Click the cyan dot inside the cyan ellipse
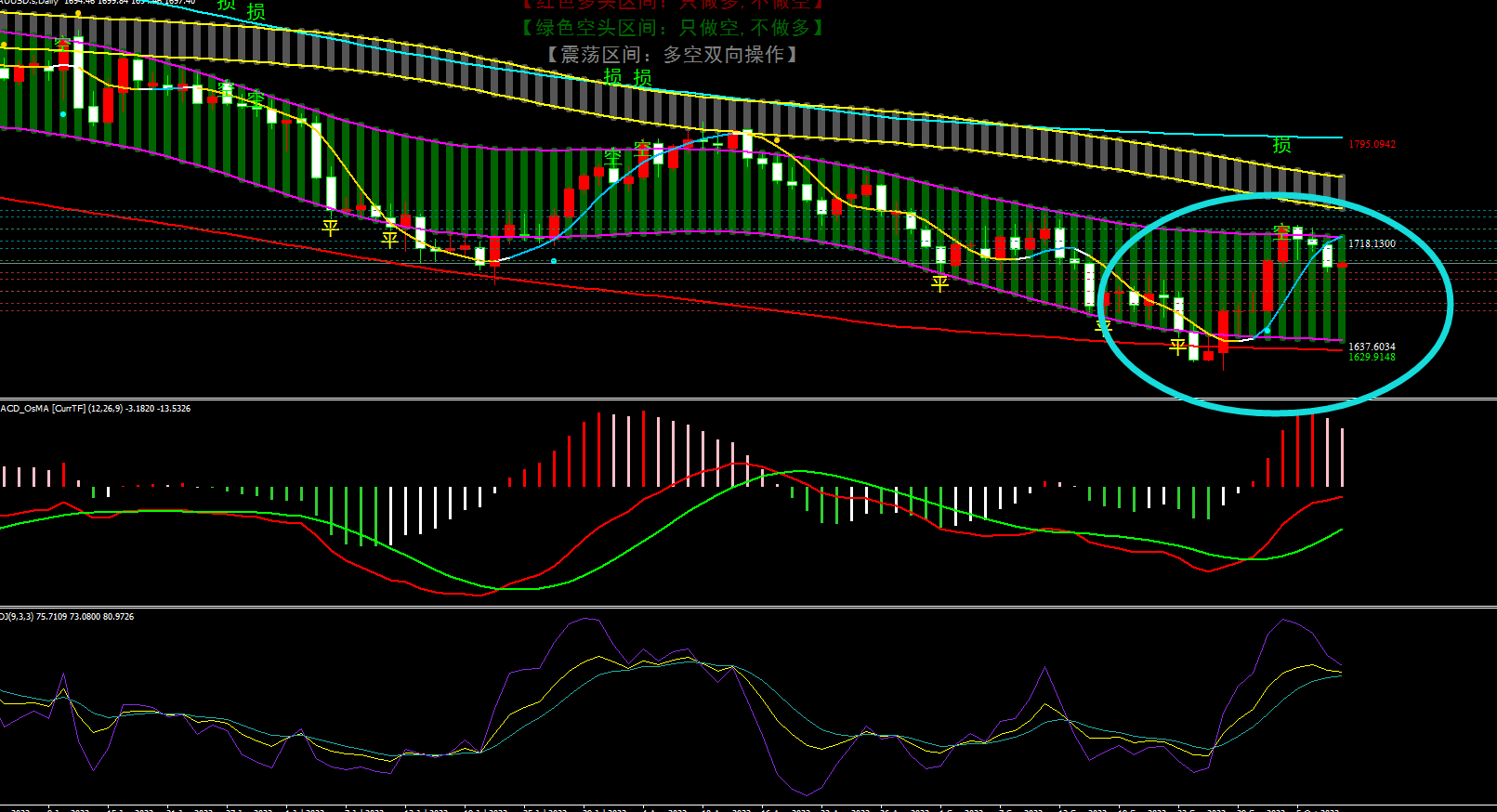The height and width of the screenshot is (812, 1497). click(1267, 330)
